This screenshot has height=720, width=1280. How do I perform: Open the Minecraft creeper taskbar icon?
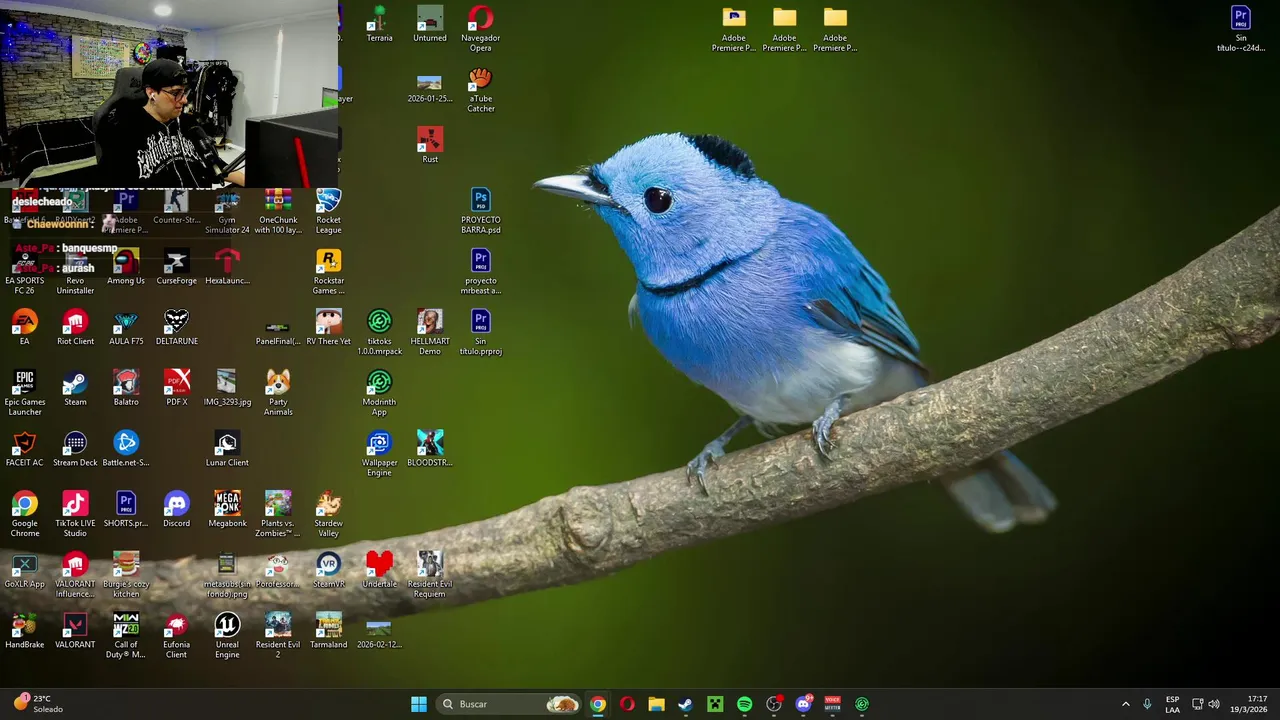pos(715,704)
